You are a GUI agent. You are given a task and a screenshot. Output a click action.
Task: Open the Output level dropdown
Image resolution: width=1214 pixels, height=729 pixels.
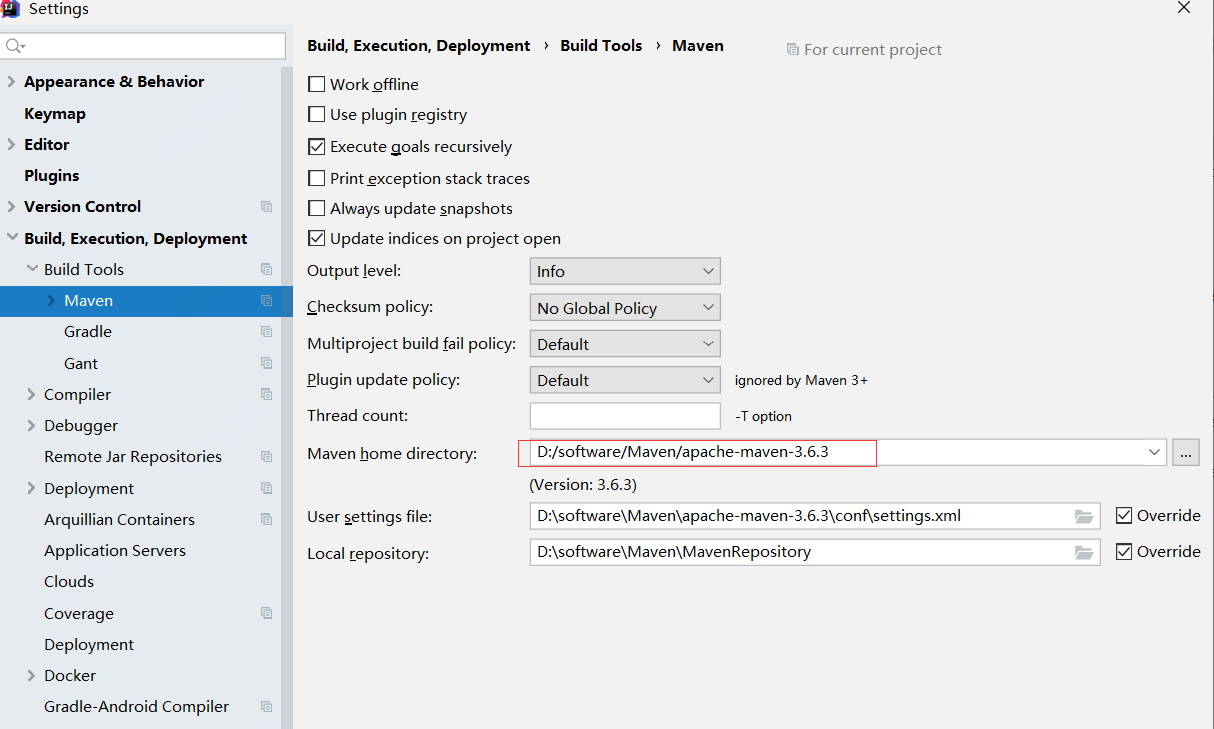625,271
